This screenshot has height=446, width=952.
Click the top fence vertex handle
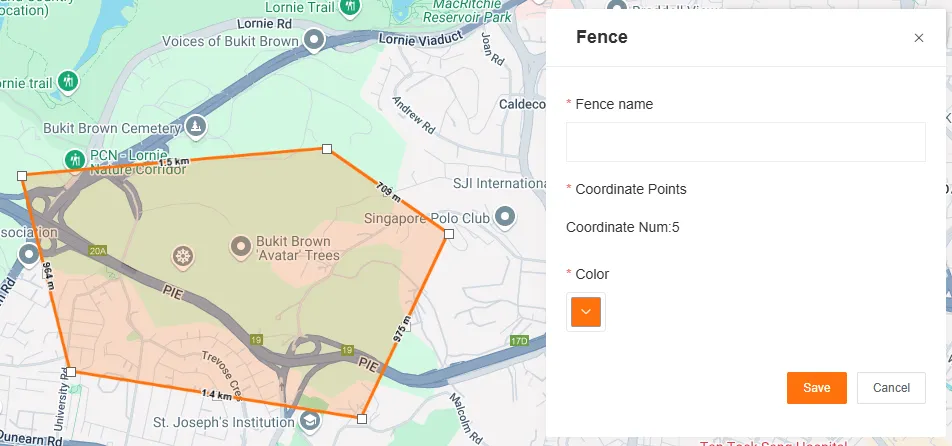[327, 149]
